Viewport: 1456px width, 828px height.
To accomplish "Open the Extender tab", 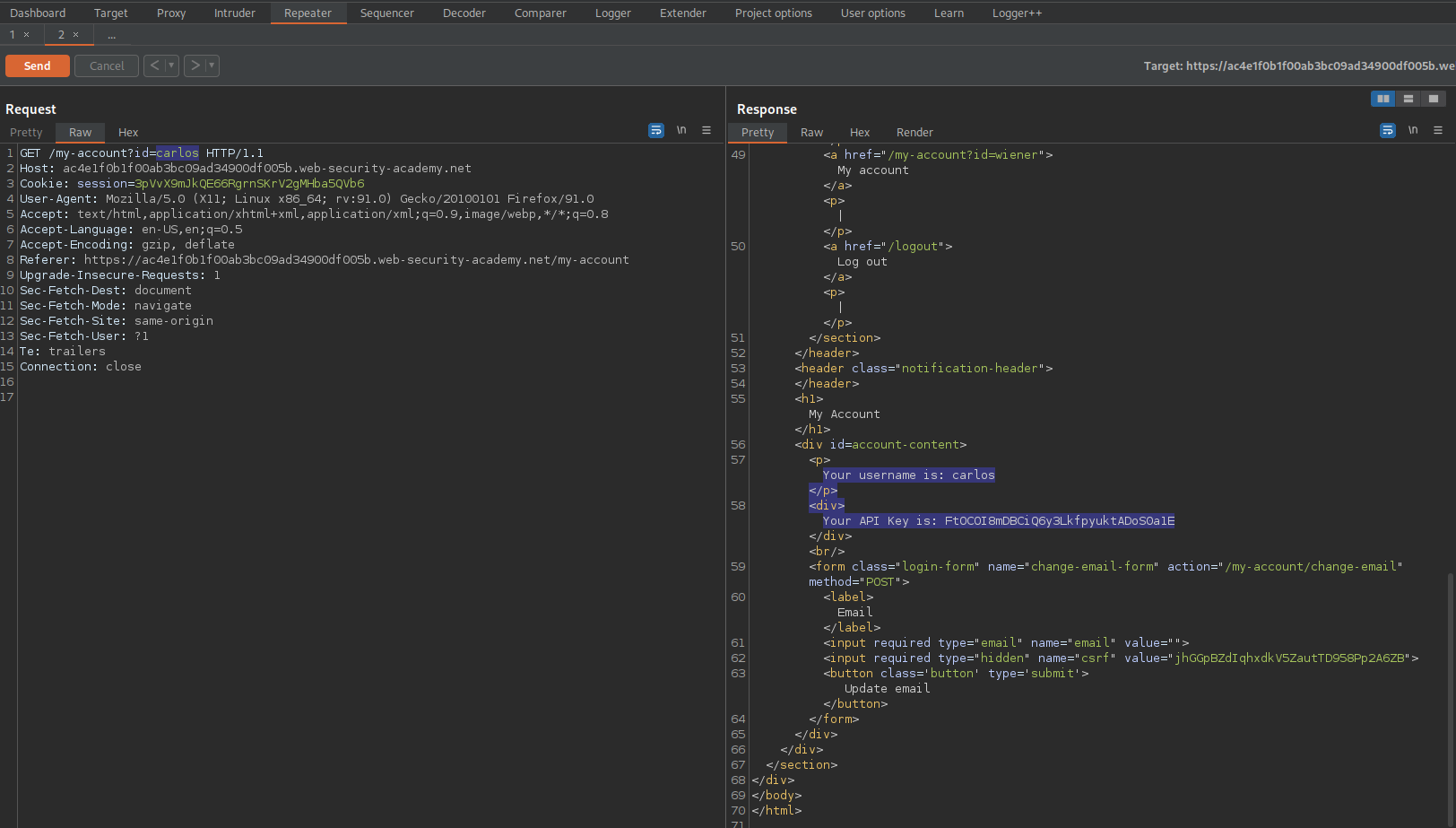I will (683, 13).
